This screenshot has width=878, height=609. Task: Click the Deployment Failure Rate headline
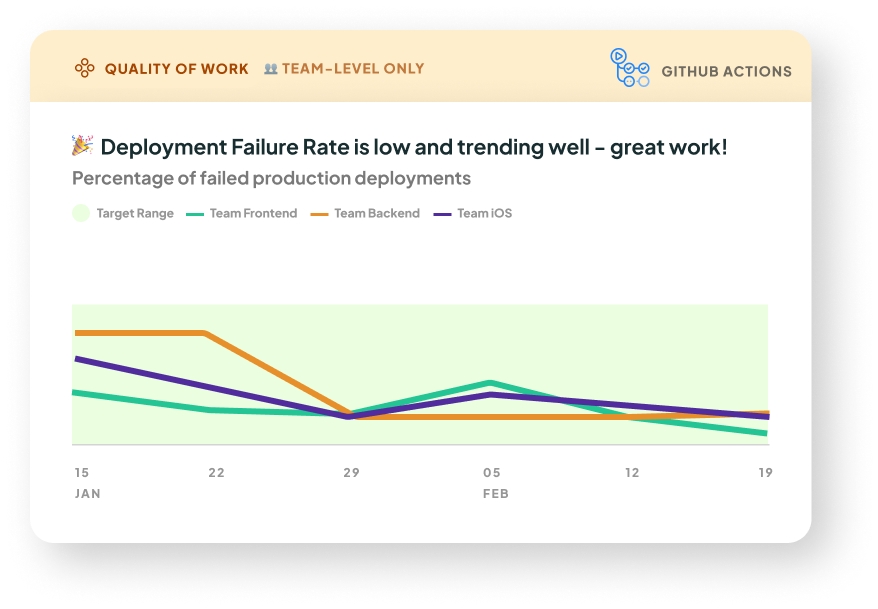point(414,147)
